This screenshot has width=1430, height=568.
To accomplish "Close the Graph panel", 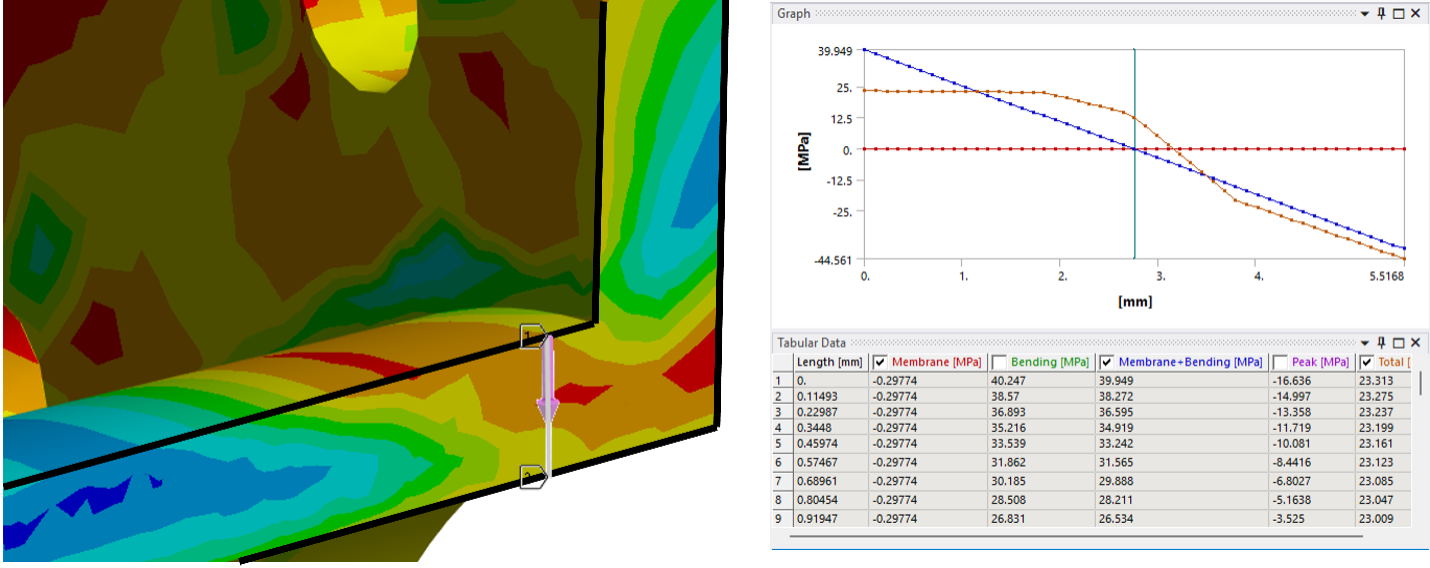I will click(1415, 14).
